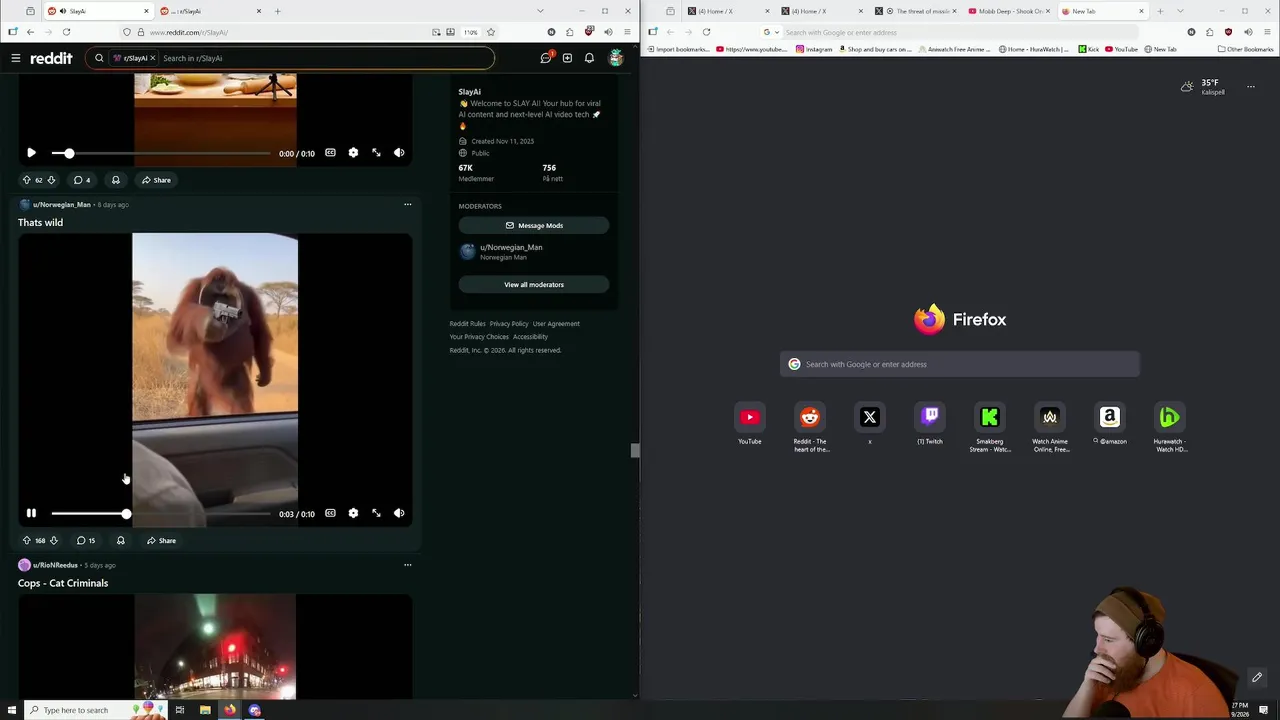Open File Explorer from the taskbar

point(205,710)
